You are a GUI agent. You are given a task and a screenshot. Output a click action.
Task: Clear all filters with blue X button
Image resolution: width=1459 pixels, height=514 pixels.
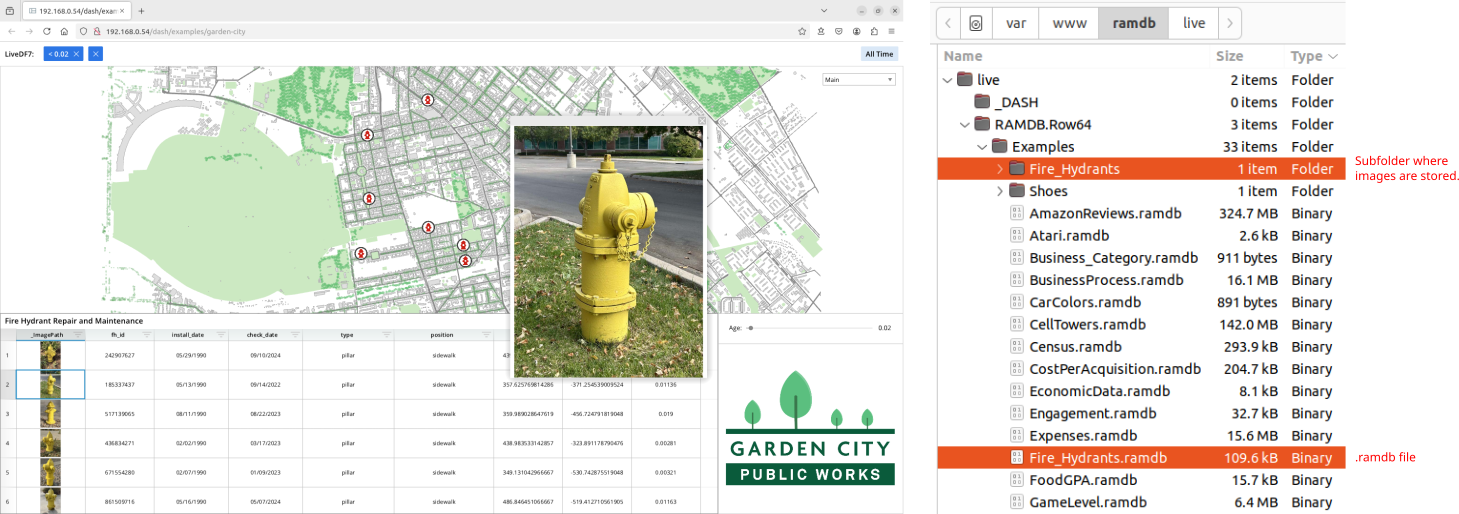tap(95, 54)
